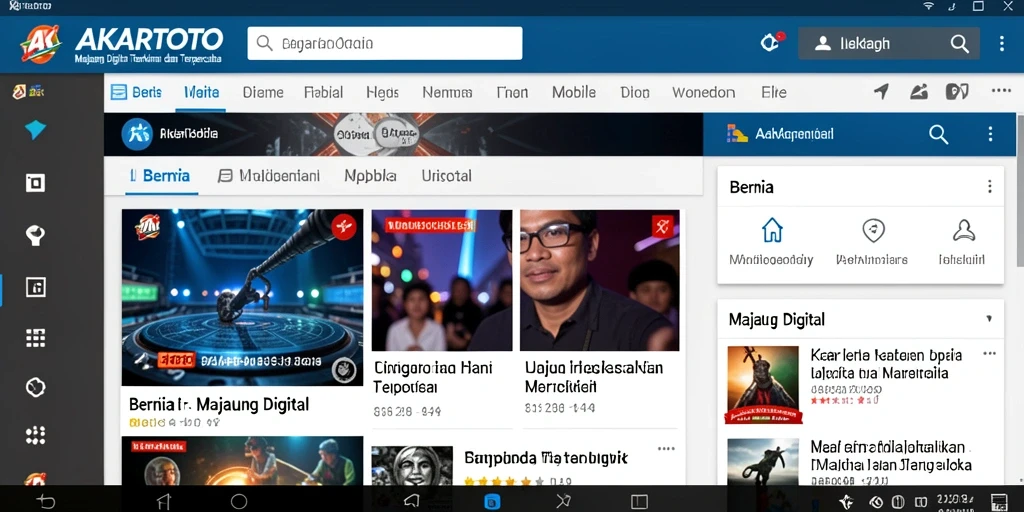The height and width of the screenshot is (512, 1024).
Task: Select the Muldoeniani sub-tab
Action: tap(268, 176)
